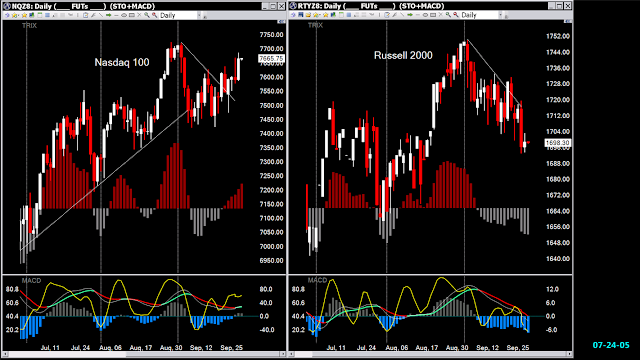Minimize the NQZ8 chart window
The width and height of the screenshot is (640, 360).
265,6
